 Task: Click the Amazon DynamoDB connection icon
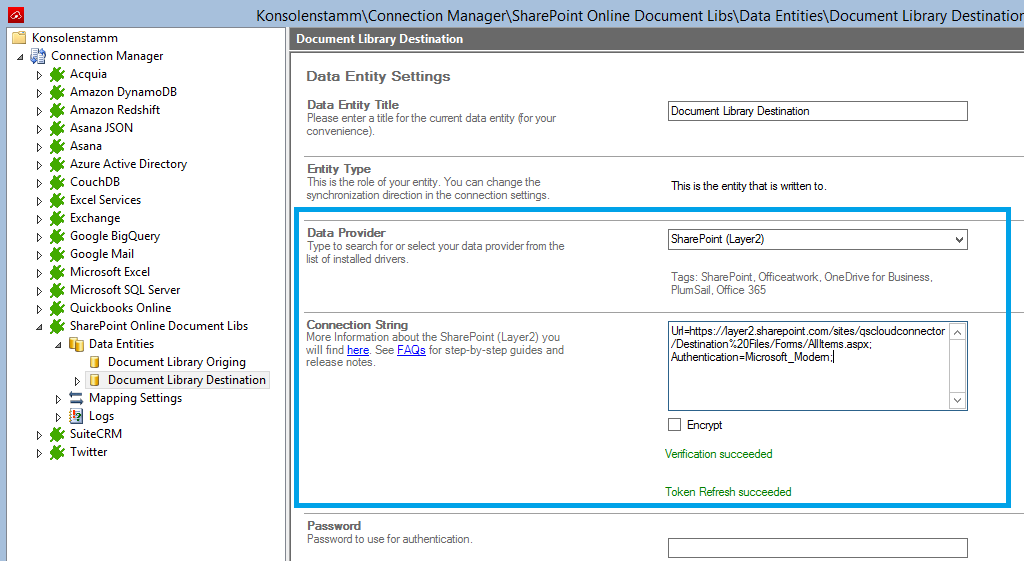pos(58,92)
